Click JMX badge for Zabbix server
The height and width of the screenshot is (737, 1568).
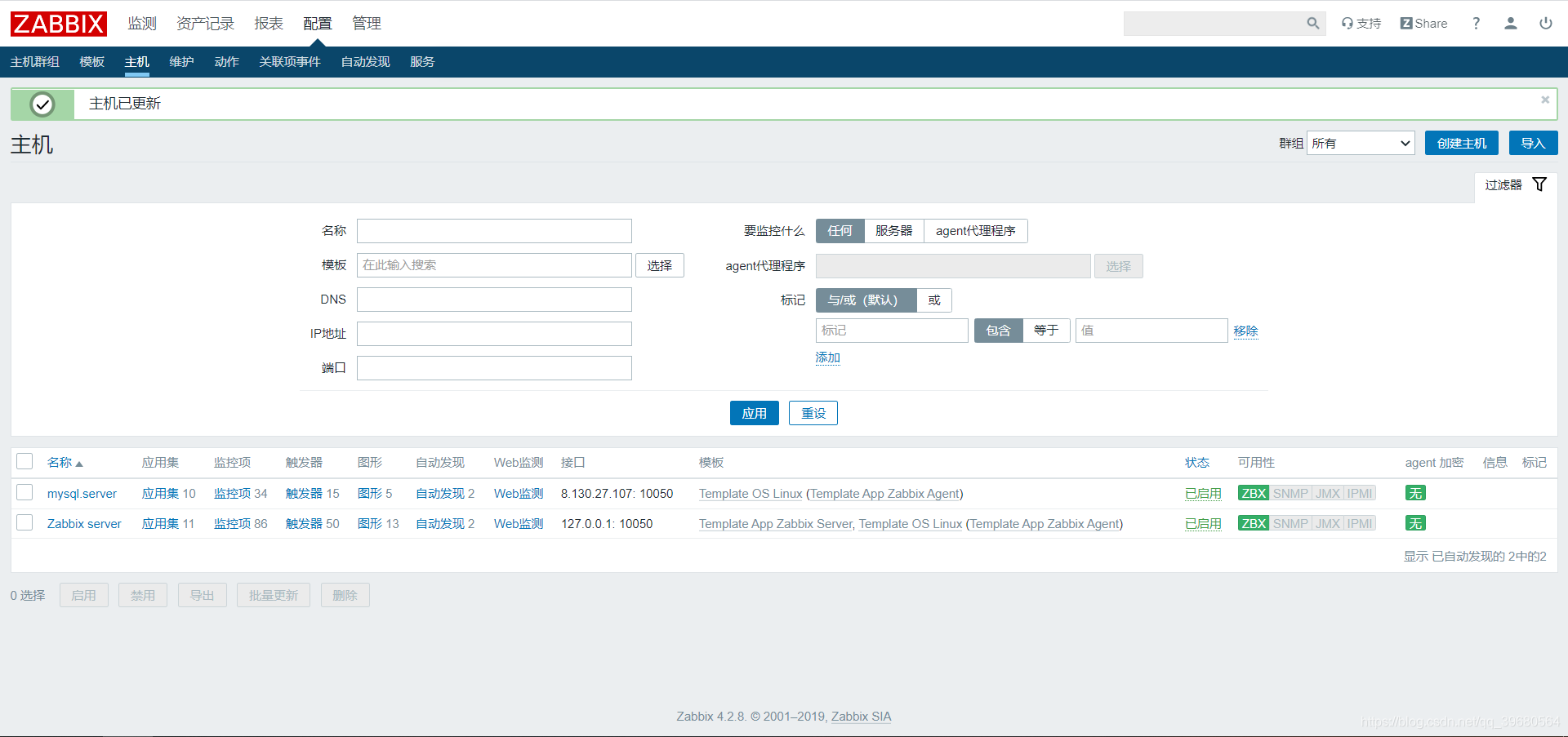[x=1328, y=523]
